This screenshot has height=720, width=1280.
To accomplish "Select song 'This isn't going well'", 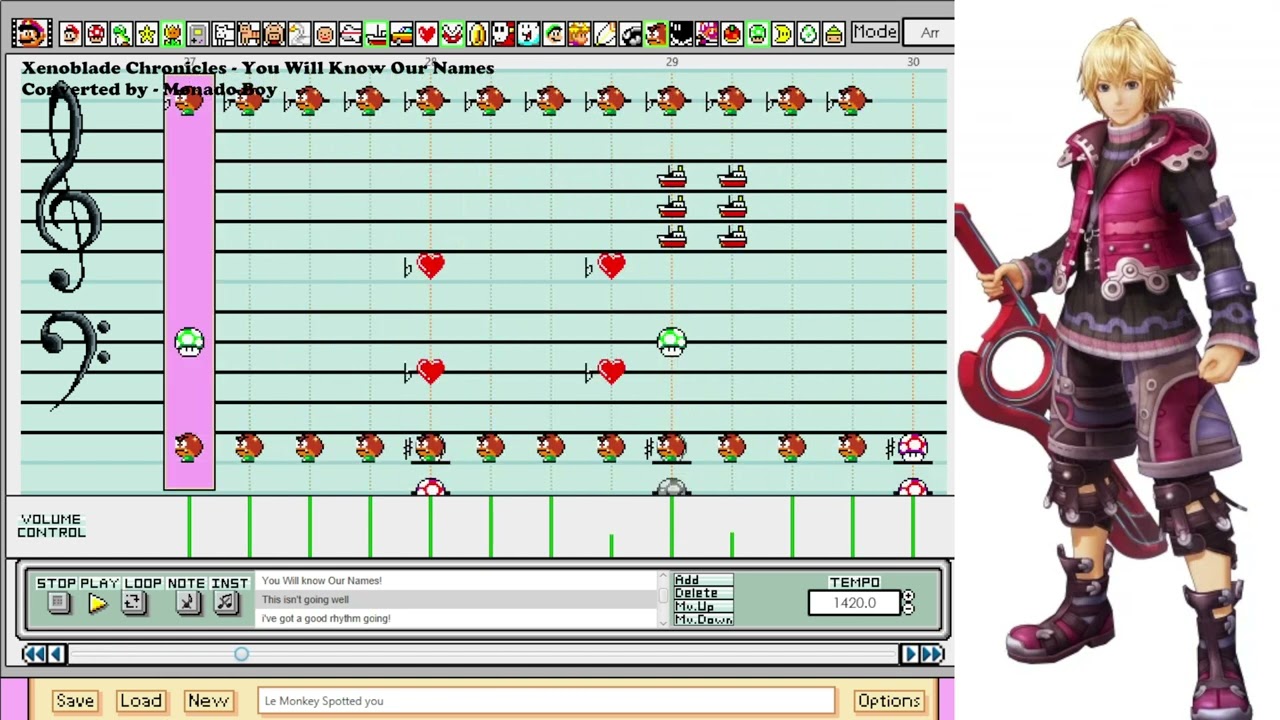I will pyautogui.click(x=457, y=600).
